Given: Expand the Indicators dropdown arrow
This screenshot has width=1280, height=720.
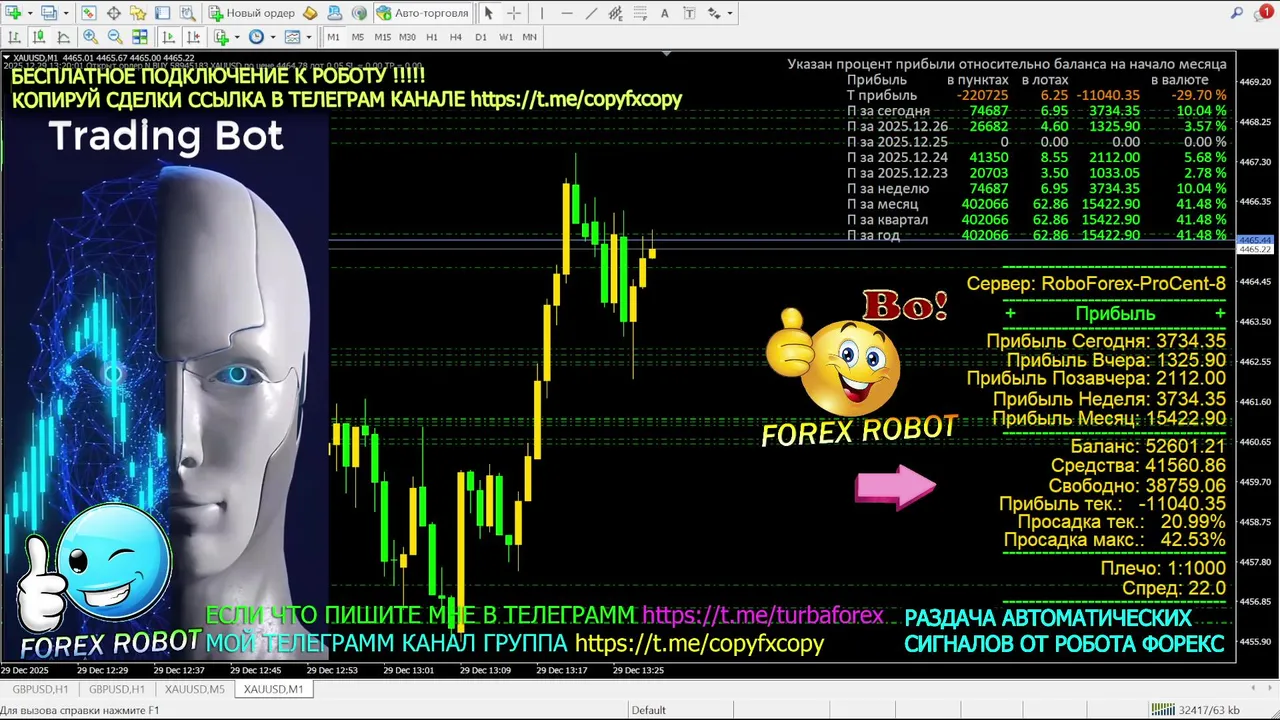Looking at the screenshot, I should coord(237,37).
